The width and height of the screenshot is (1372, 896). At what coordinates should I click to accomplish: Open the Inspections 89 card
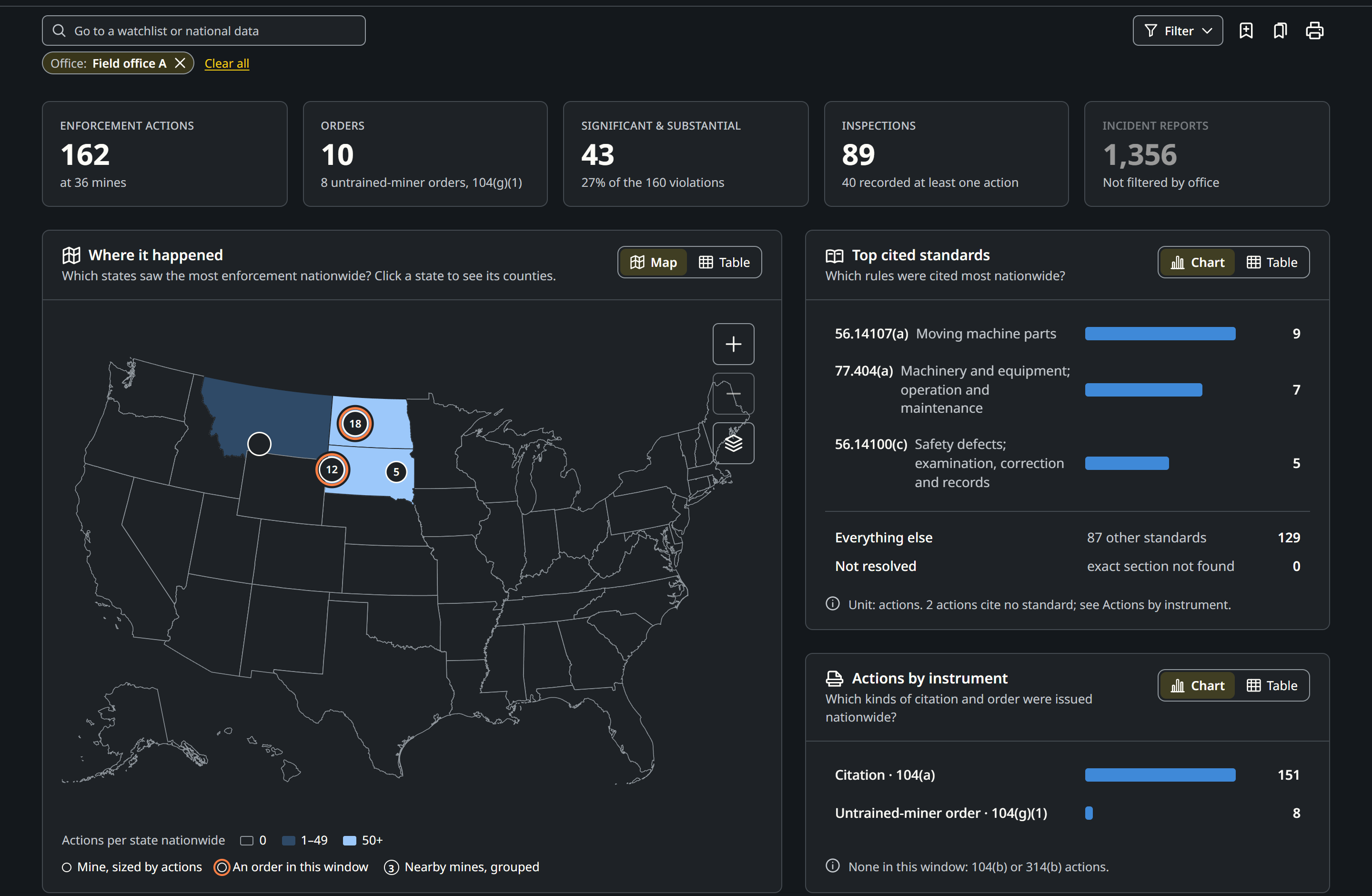(946, 154)
